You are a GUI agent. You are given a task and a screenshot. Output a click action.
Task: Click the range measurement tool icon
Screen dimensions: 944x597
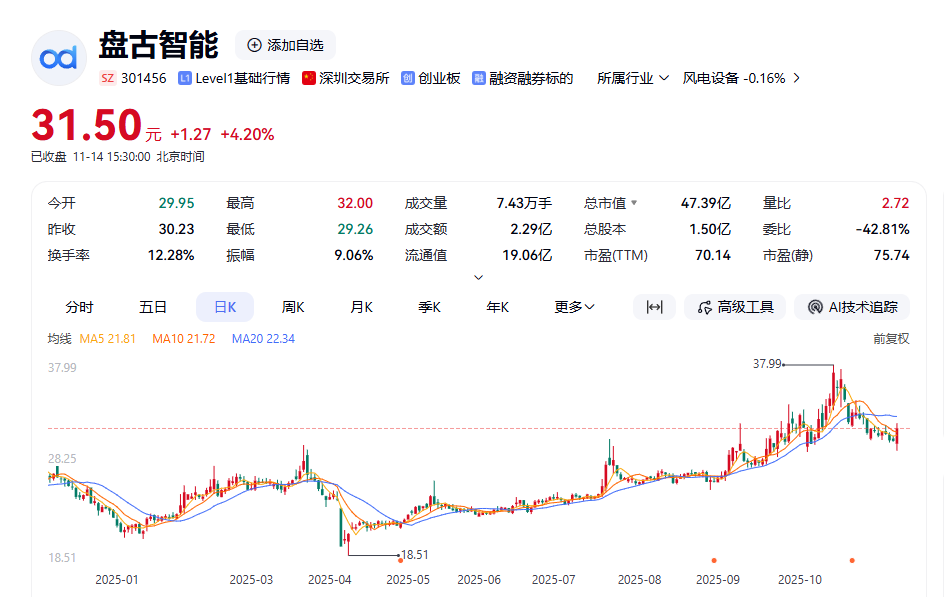click(654, 307)
